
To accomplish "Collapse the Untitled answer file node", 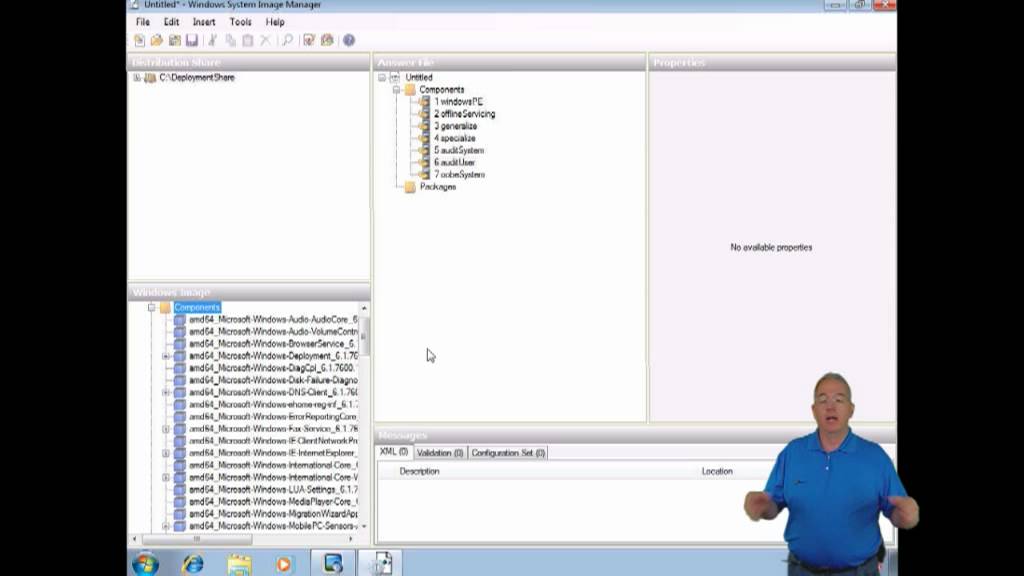I will (382, 78).
